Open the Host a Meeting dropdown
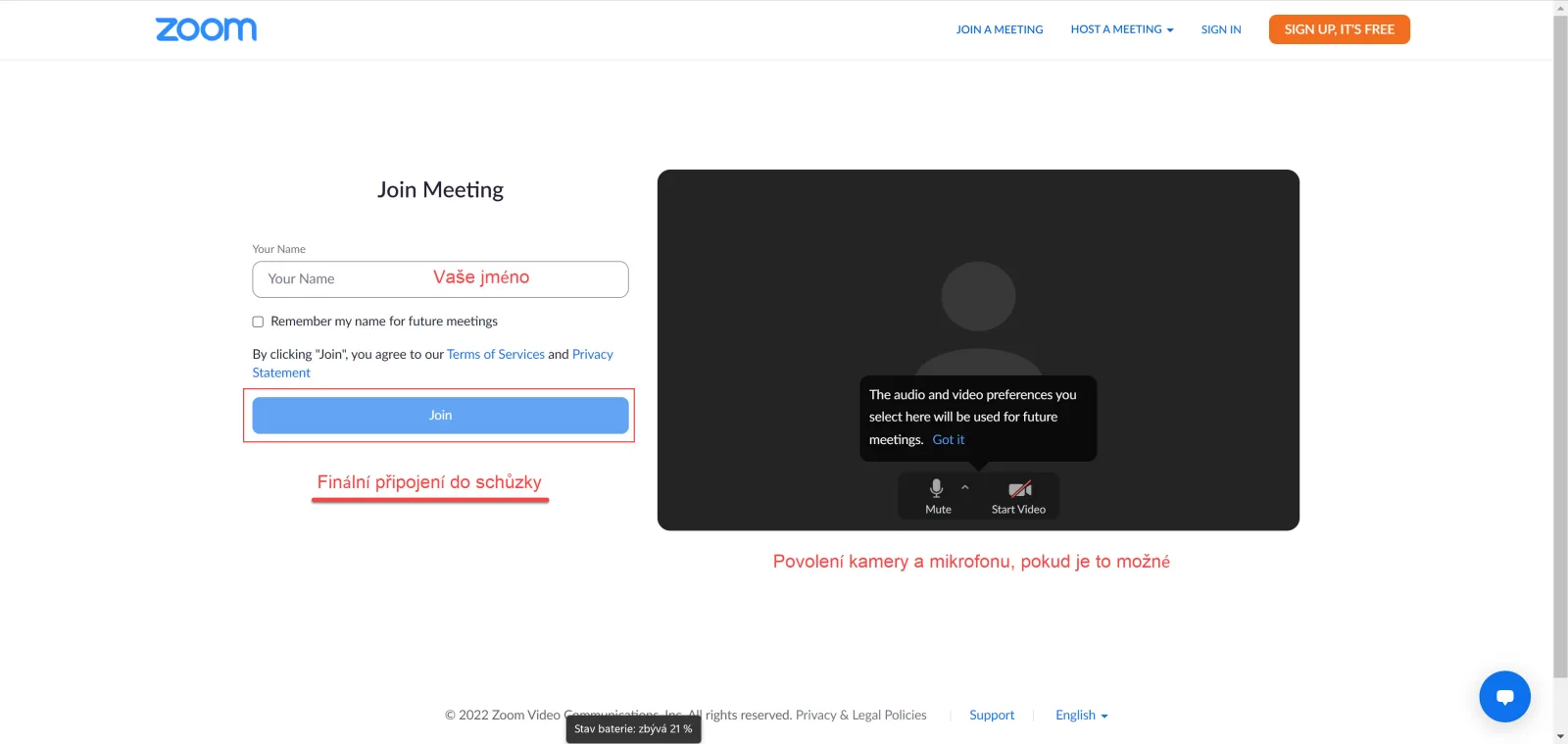This screenshot has width=1568, height=744. (x=1122, y=29)
